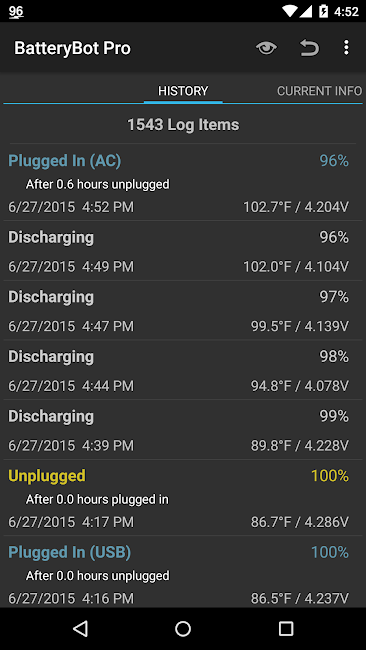Toggle the eye visibility icon in toolbar
This screenshot has height=650, width=366.
266,48
